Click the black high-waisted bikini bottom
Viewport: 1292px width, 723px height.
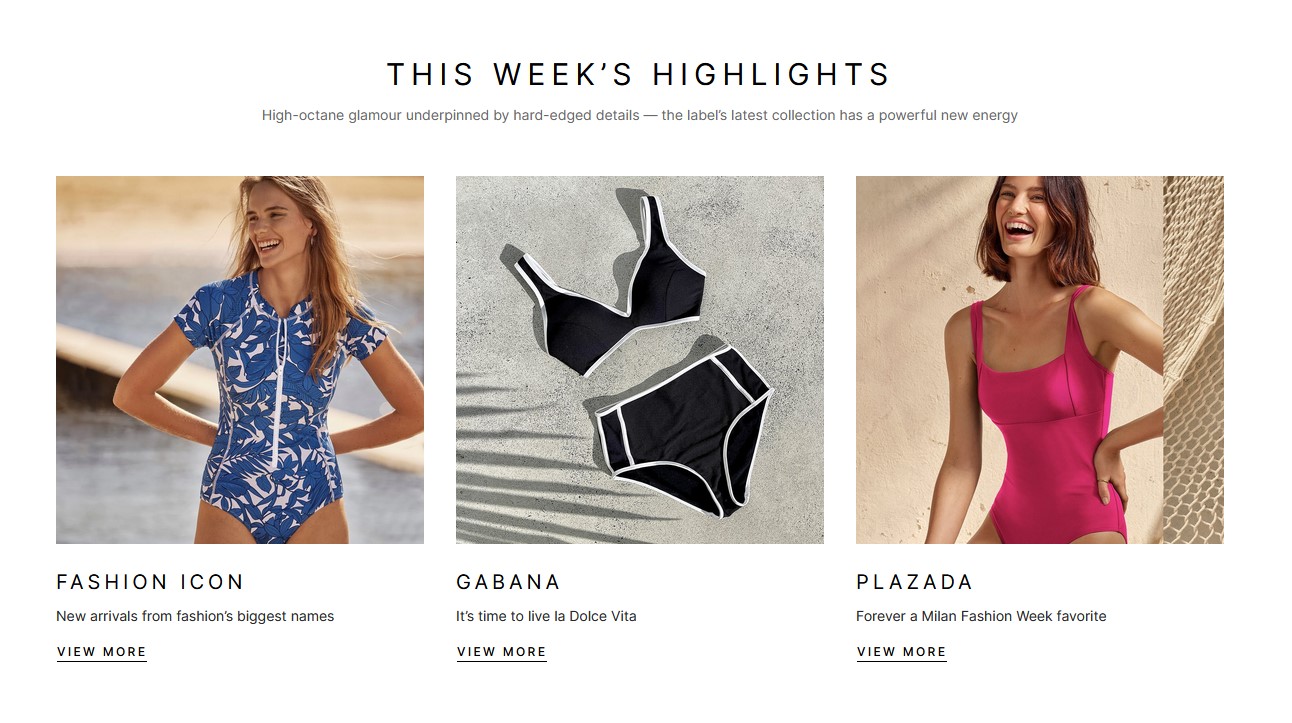pyautogui.click(x=686, y=432)
